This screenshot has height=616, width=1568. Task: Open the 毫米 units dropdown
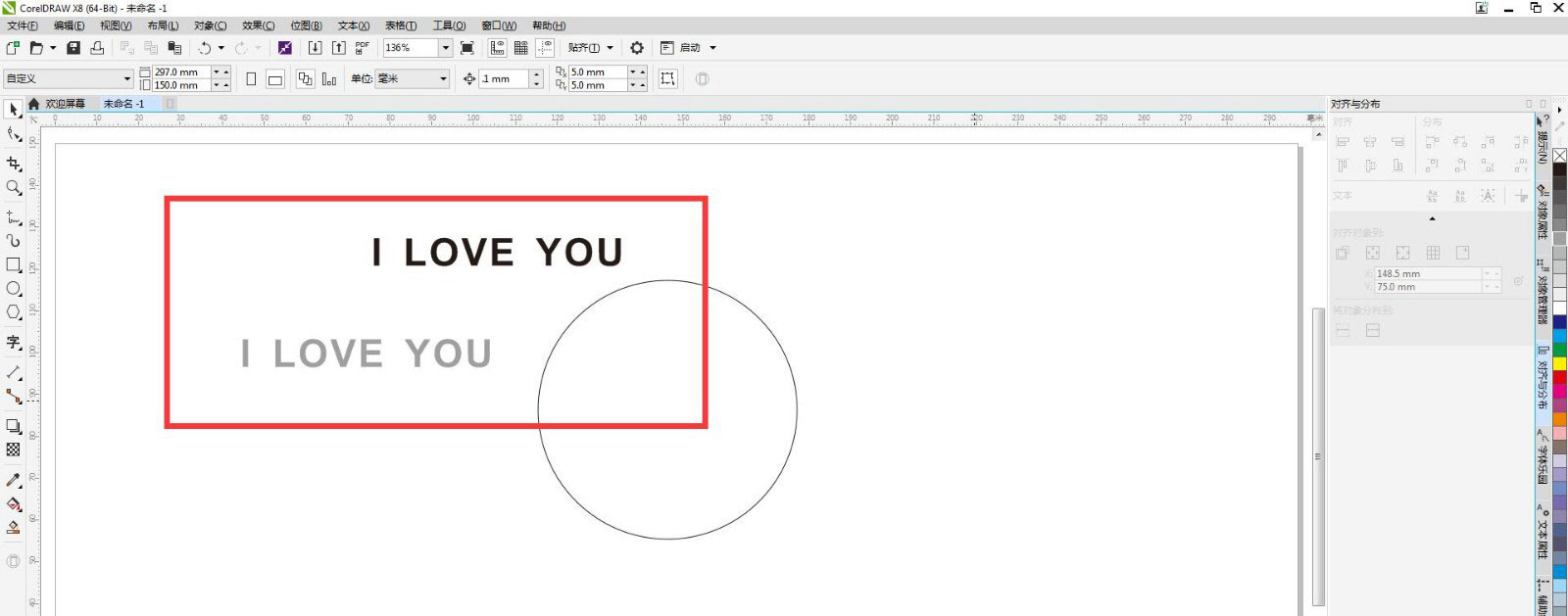click(x=443, y=79)
